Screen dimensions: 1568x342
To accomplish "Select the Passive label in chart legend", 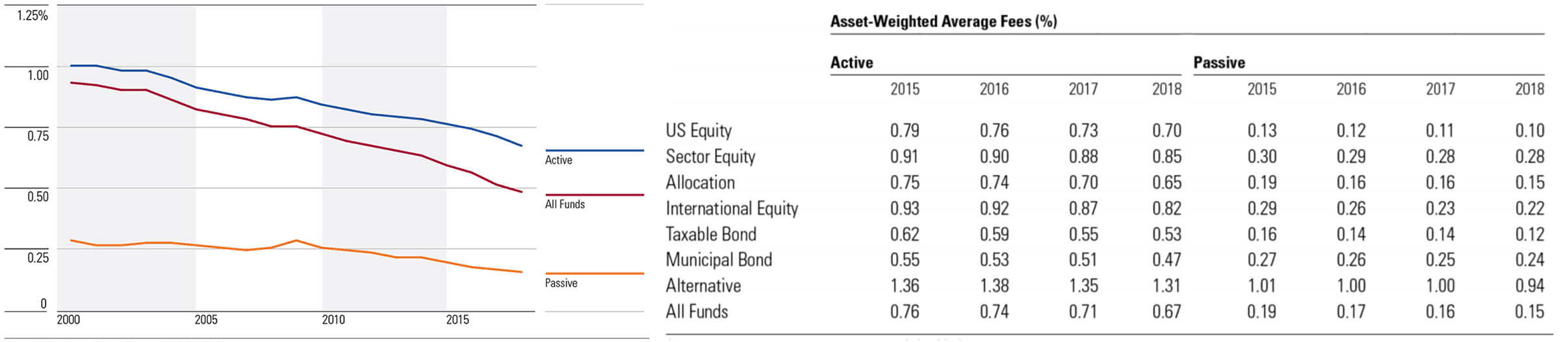I will click(x=561, y=283).
